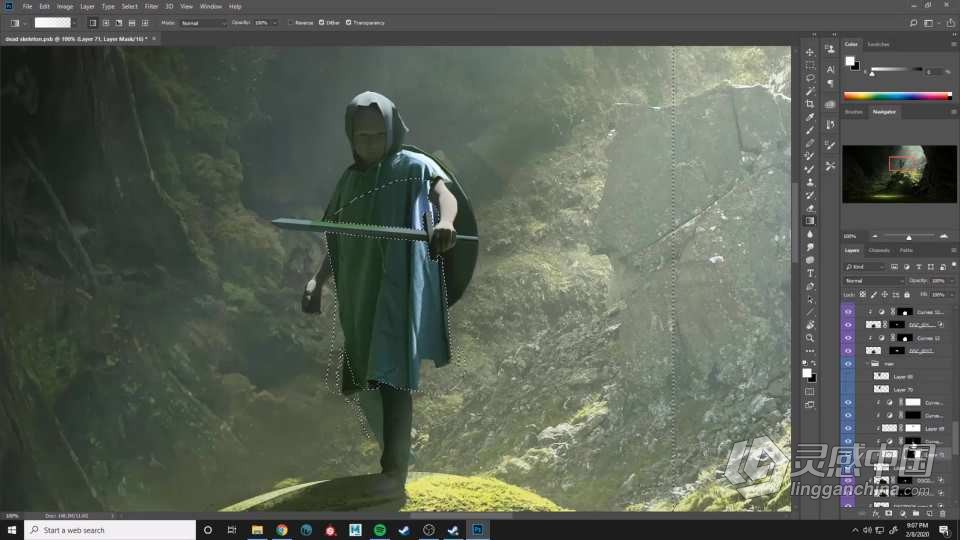This screenshot has height=540, width=960.
Task: Choose the Diamond Gradient style
Action: point(145,23)
